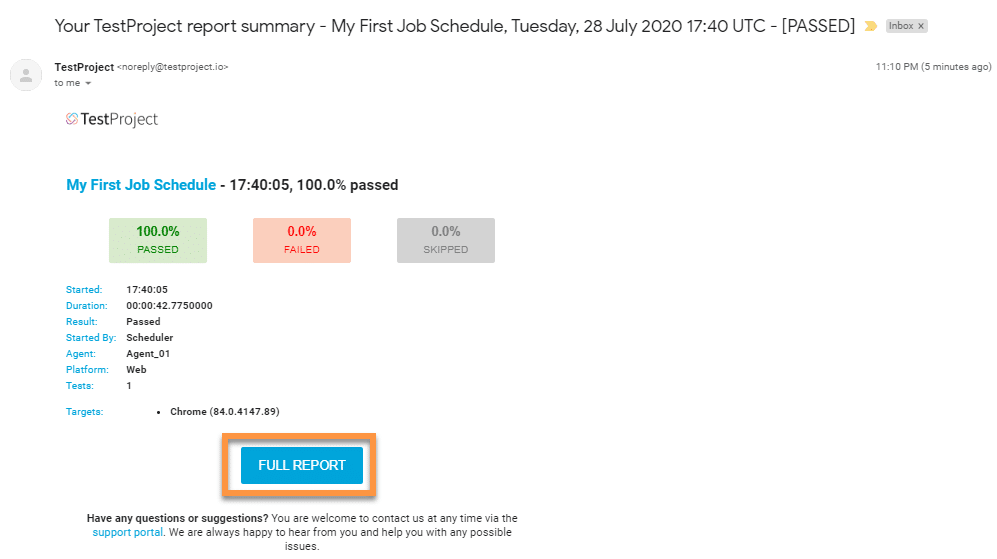This screenshot has height=559, width=997.
Task: Click the TestProject logo in email body
Action: [x=112, y=119]
